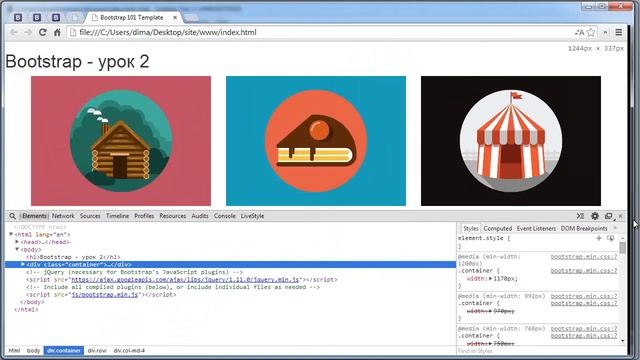Screen dimensions: 640x360
Task: Select the h1 Bootstrap - урок 2 DOM node
Action: coord(73,257)
